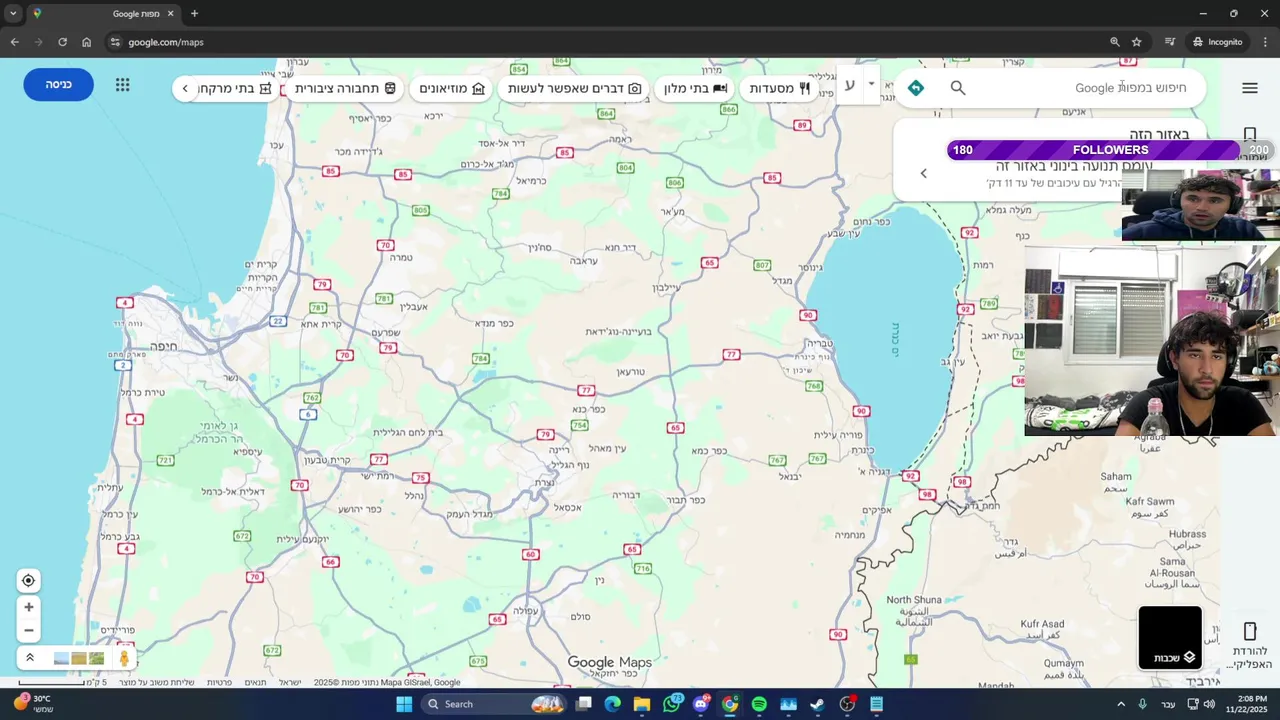Viewport: 1280px width, 720px height.
Task: Open the browser home page
Action: click(86, 42)
